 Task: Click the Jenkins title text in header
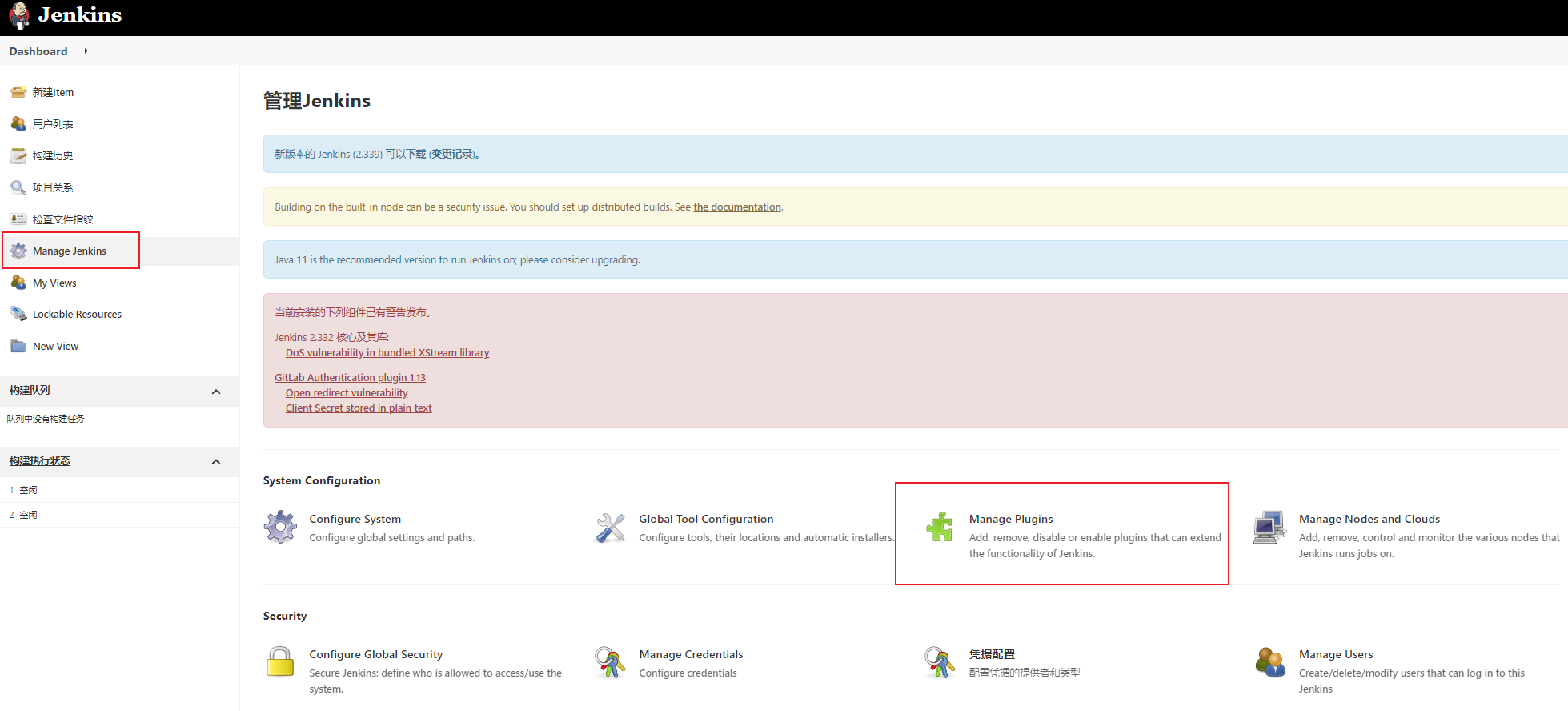coord(80,15)
